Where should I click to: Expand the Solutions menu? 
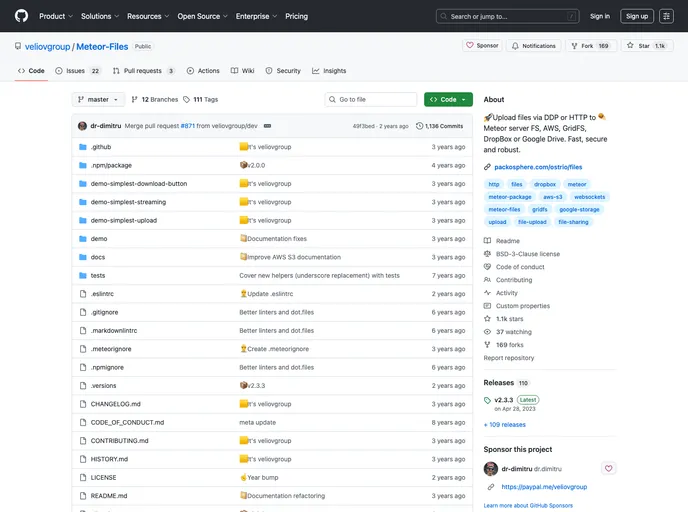click(100, 16)
